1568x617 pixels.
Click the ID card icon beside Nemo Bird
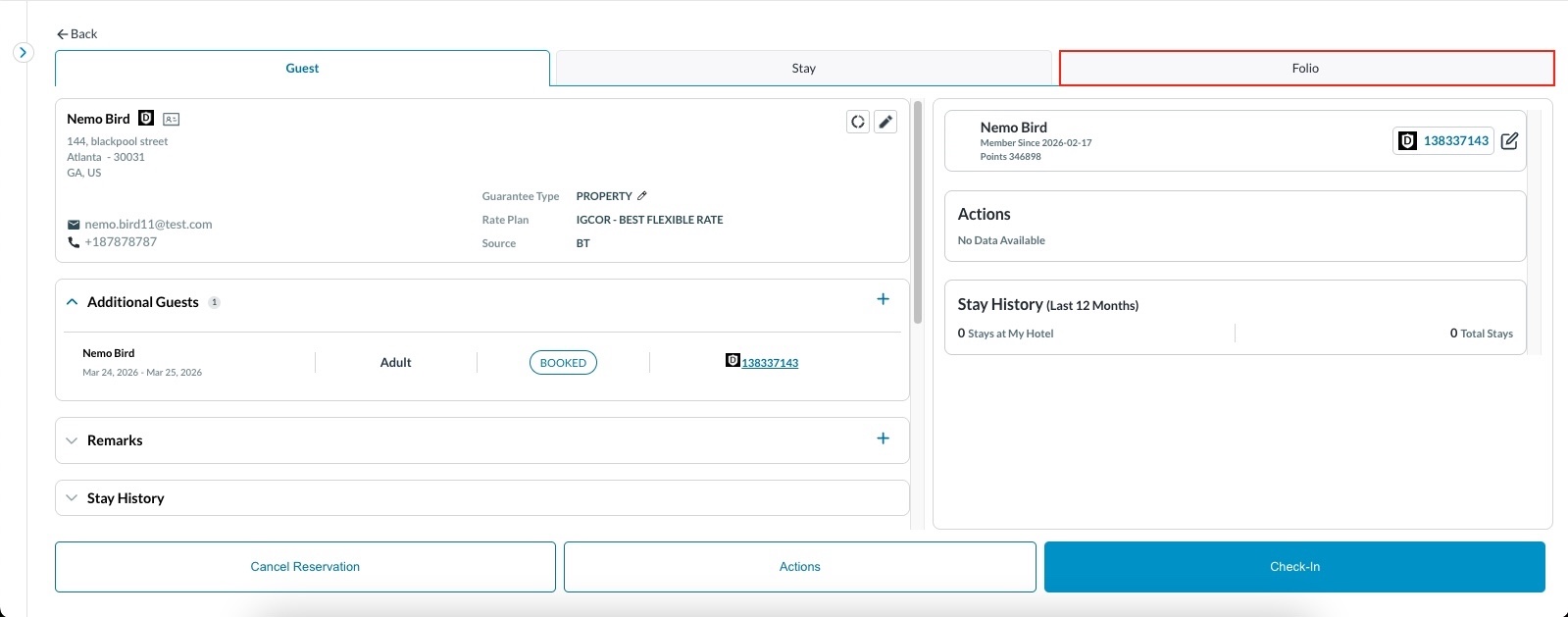(x=171, y=120)
